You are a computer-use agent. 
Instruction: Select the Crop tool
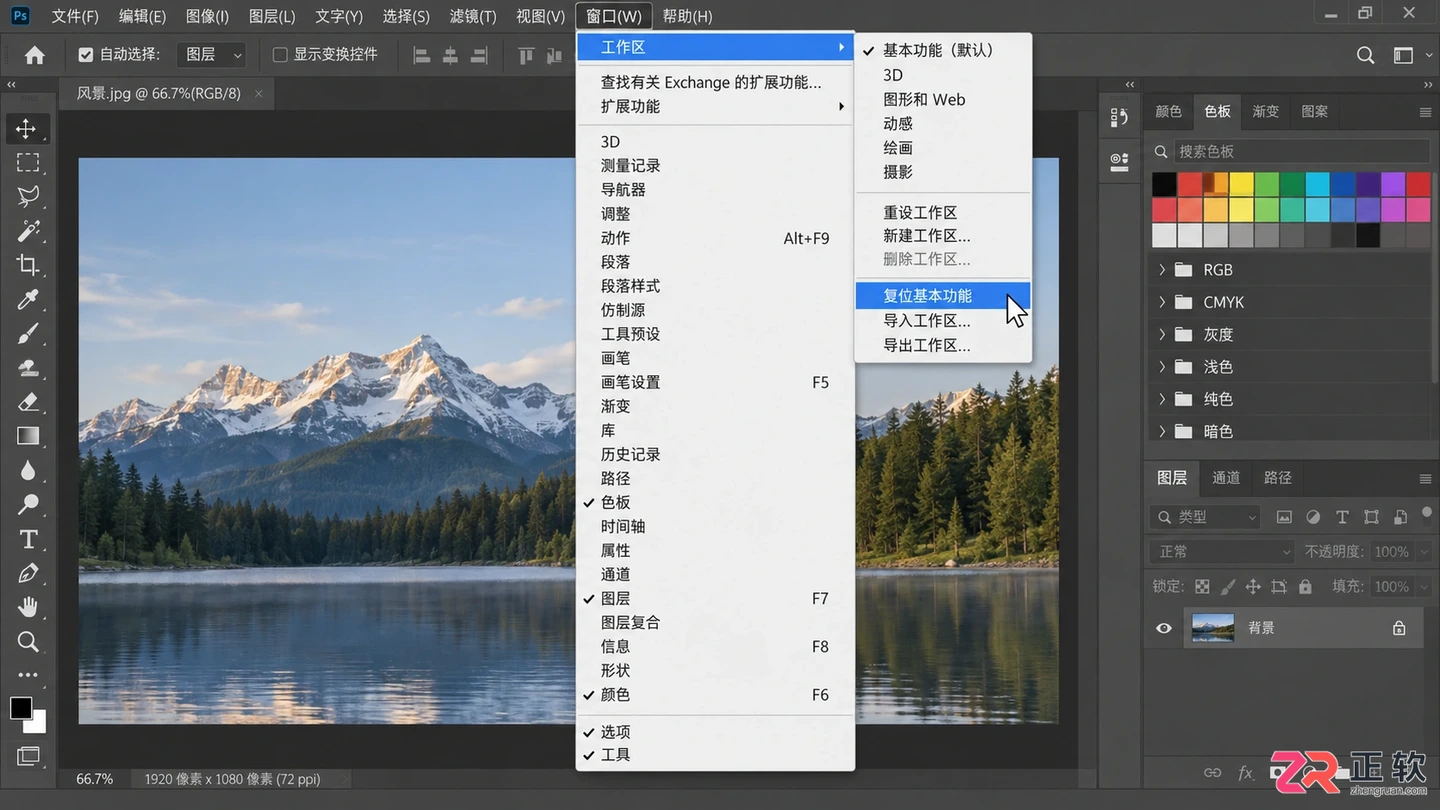click(27, 265)
